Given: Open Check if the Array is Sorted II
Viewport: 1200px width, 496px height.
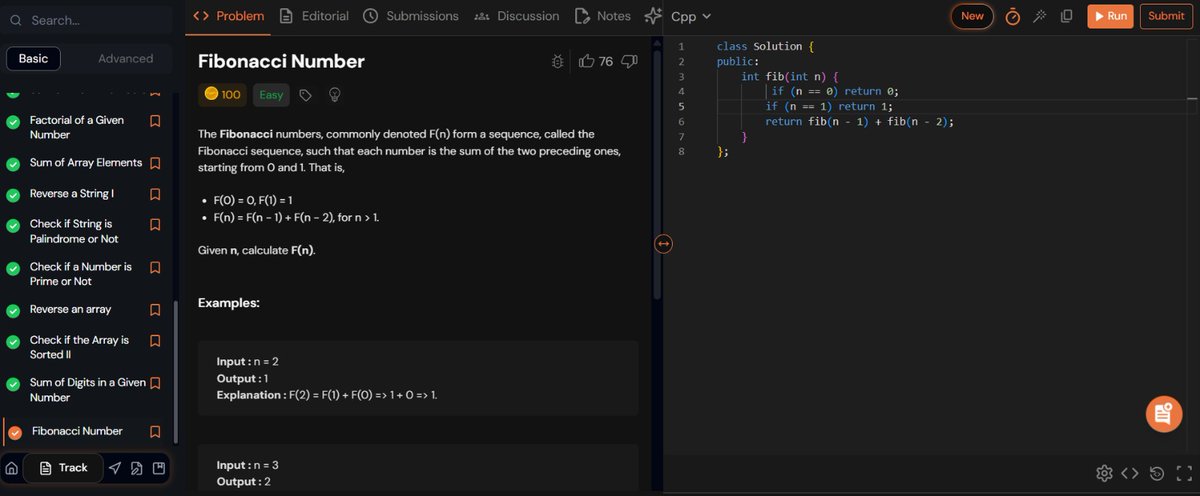Looking at the screenshot, I should (80, 347).
